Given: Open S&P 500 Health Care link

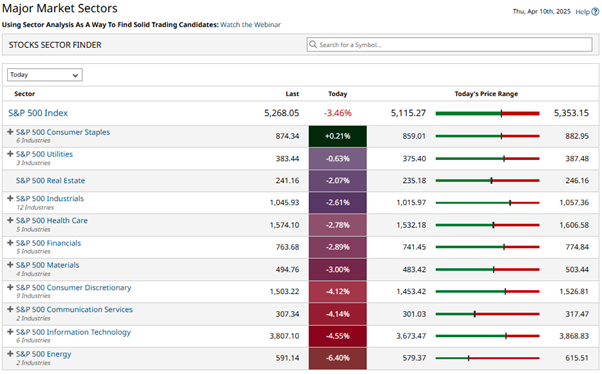Looking at the screenshot, I should tap(52, 220).
